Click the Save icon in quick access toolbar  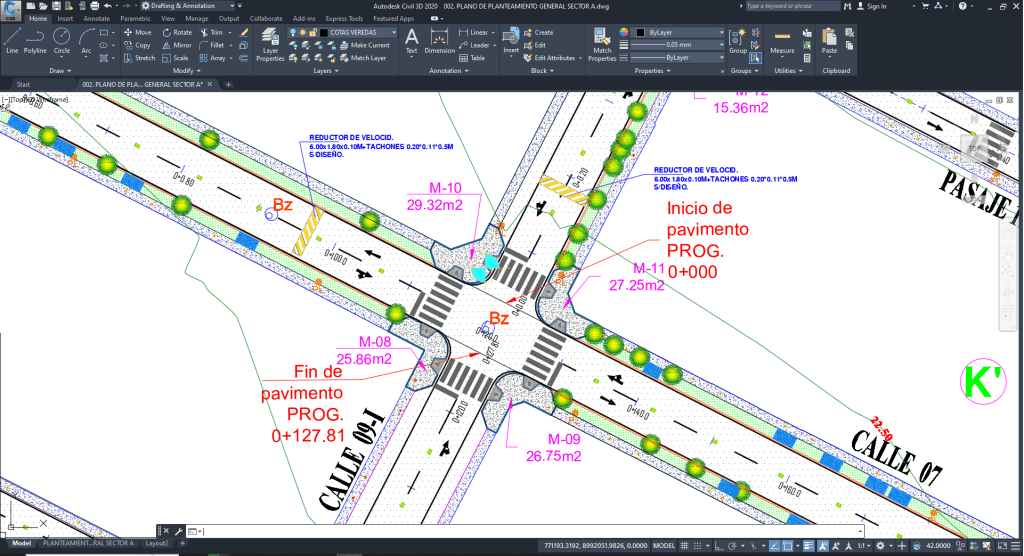[x=56, y=6]
